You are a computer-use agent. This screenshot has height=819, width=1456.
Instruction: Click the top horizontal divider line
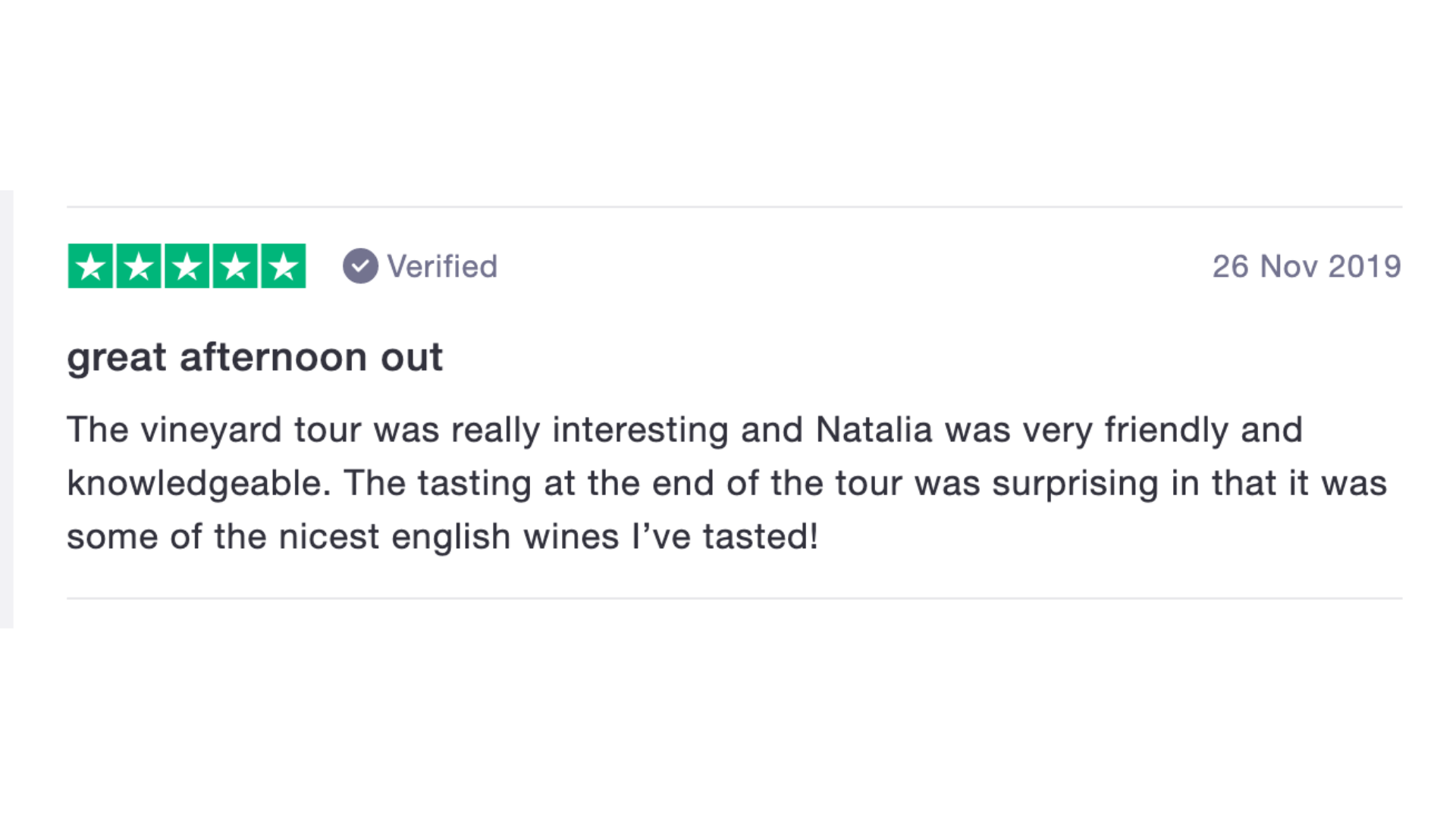(x=734, y=206)
